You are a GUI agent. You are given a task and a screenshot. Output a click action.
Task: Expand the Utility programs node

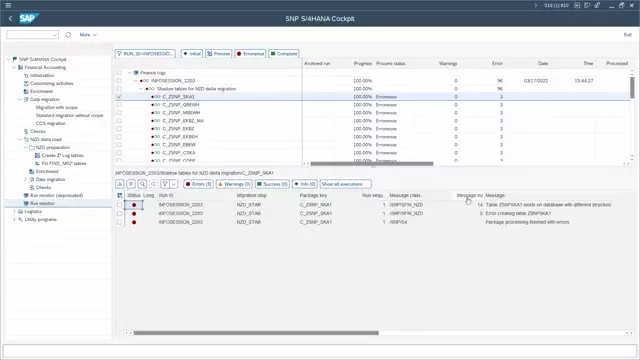(14, 219)
